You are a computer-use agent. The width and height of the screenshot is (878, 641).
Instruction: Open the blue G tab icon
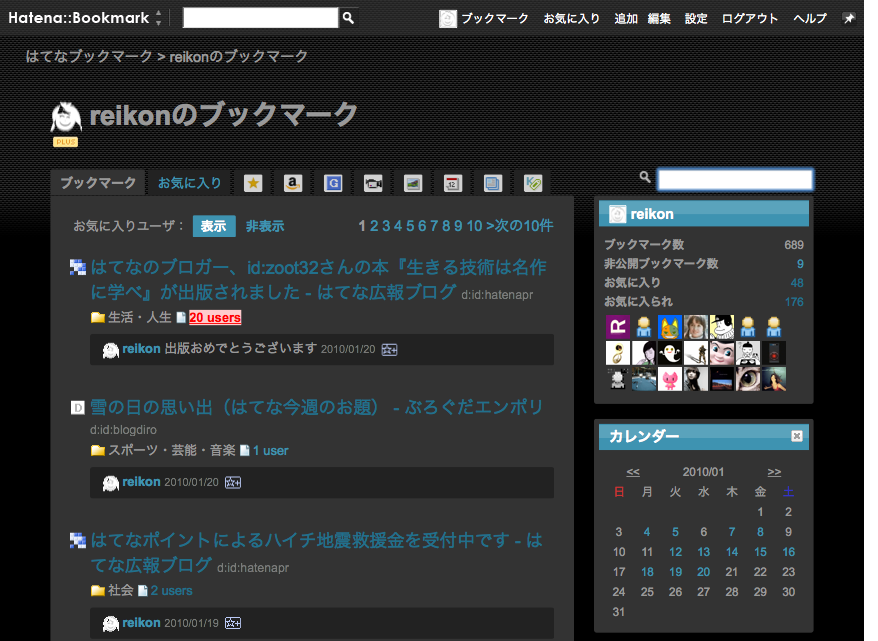click(333, 183)
